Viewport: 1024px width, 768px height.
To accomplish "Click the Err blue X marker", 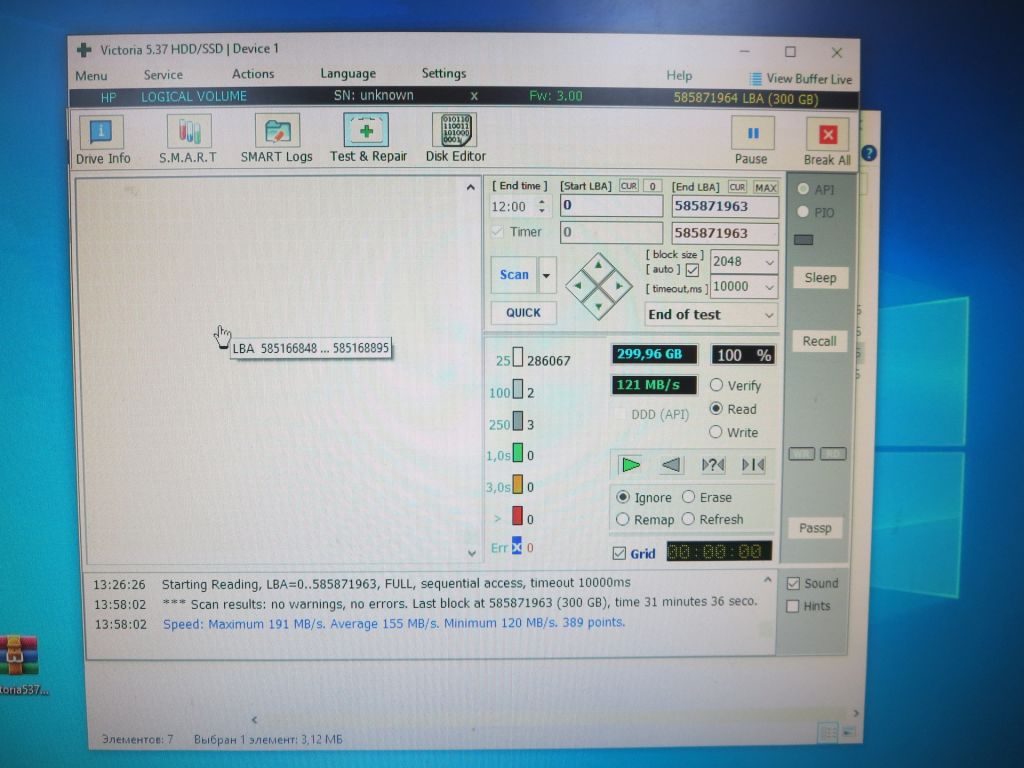I will [517, 546].
